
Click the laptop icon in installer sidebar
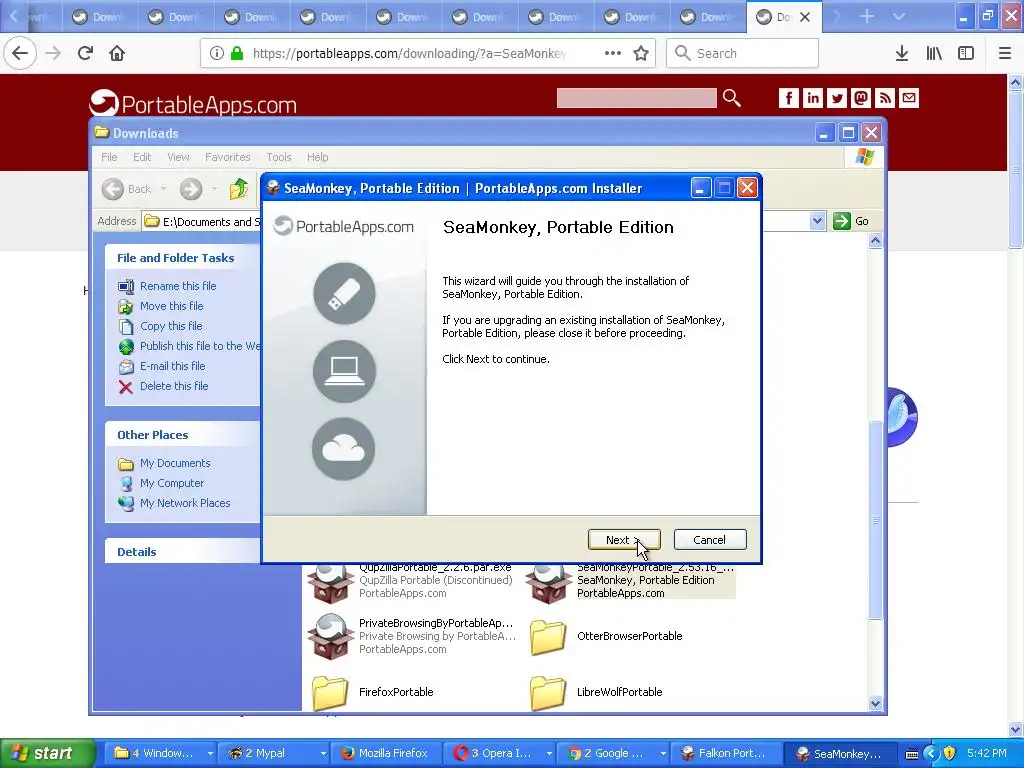click(x=344, y=371)
